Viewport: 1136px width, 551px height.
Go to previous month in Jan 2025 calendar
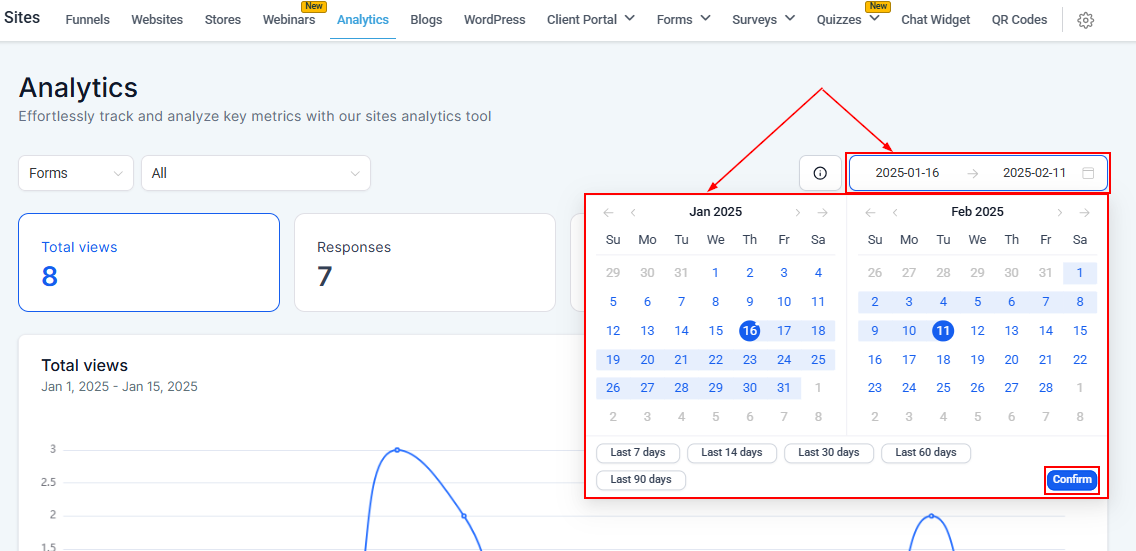pyautogui.click(x=633, y=212)
